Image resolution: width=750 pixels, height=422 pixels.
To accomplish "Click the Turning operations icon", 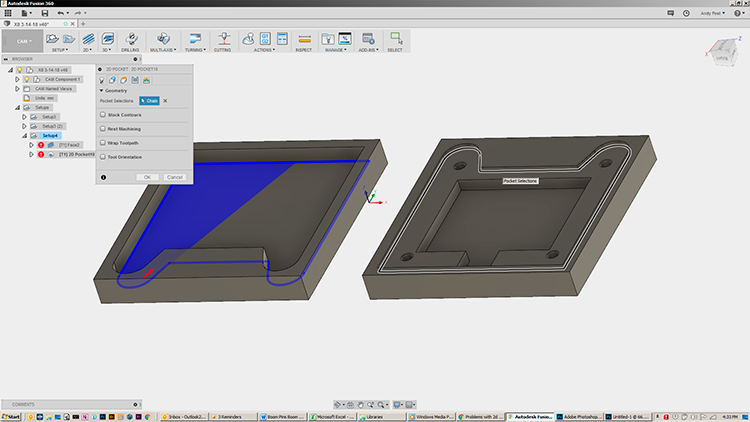I will click(195, 39).
